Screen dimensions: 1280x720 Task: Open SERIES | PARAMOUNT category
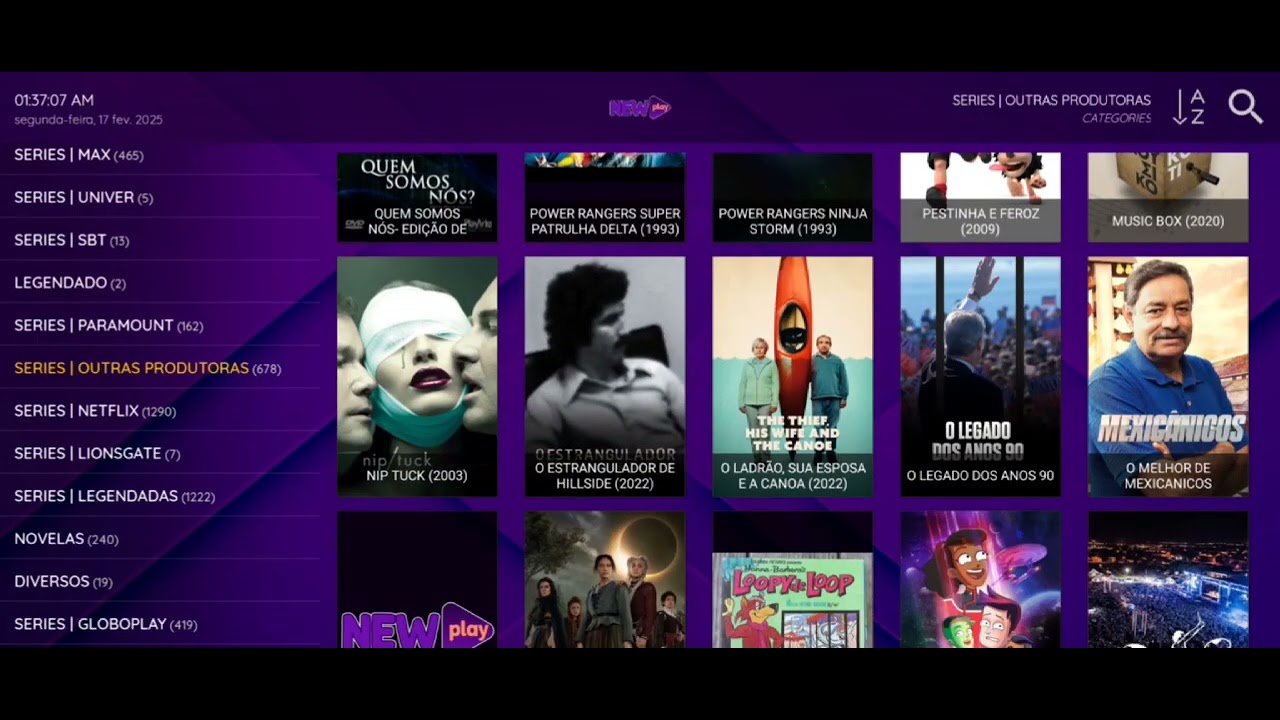(160, 326)
